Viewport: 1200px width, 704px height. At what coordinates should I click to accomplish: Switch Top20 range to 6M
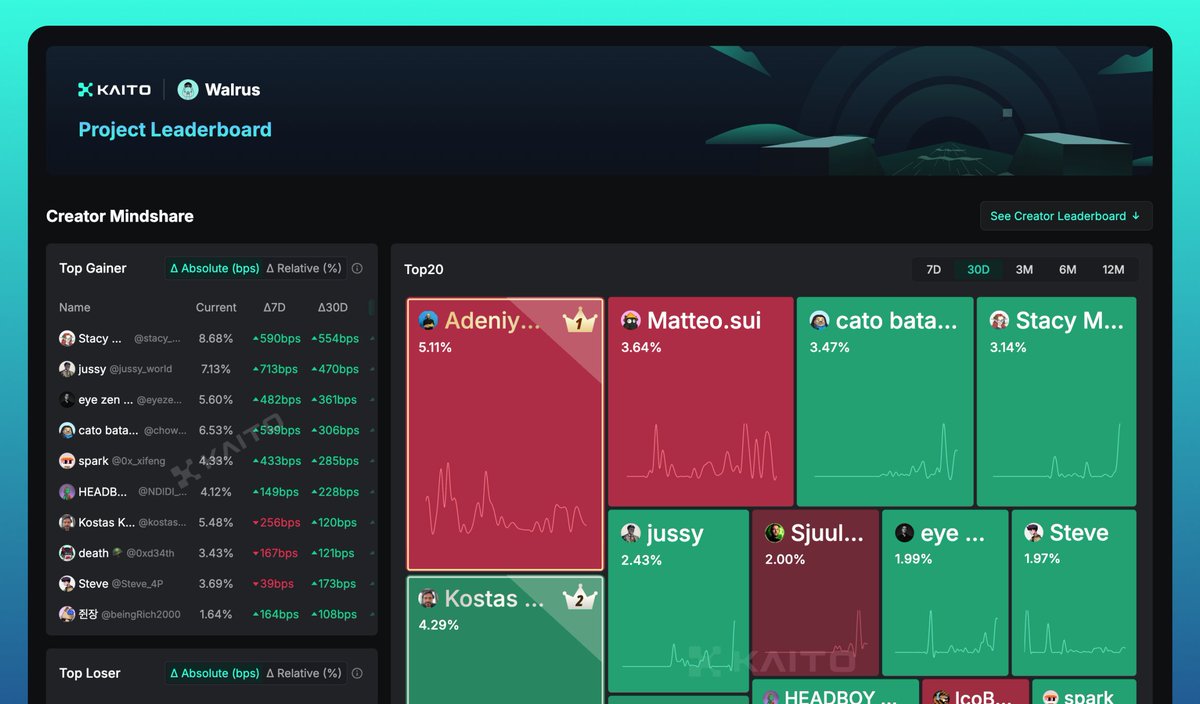[1068, 270]
